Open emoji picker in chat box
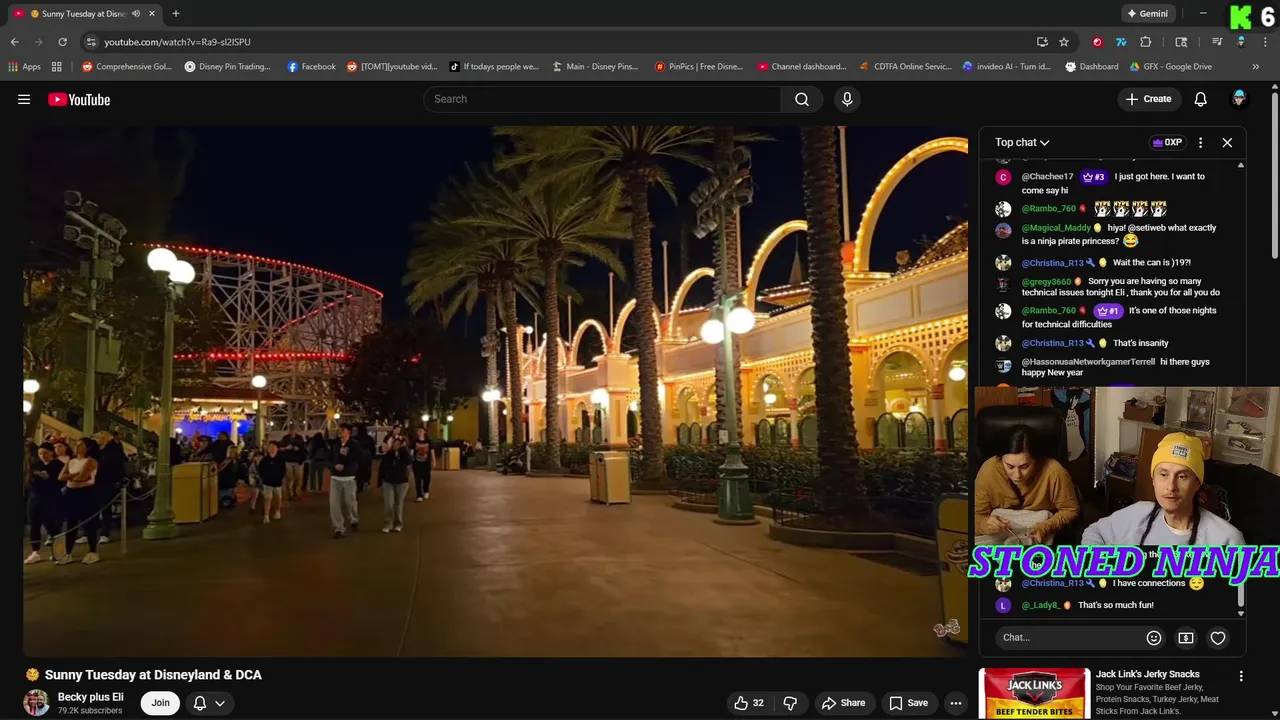Viewport: 1280px width, 720px height. tap(1154, 638)
